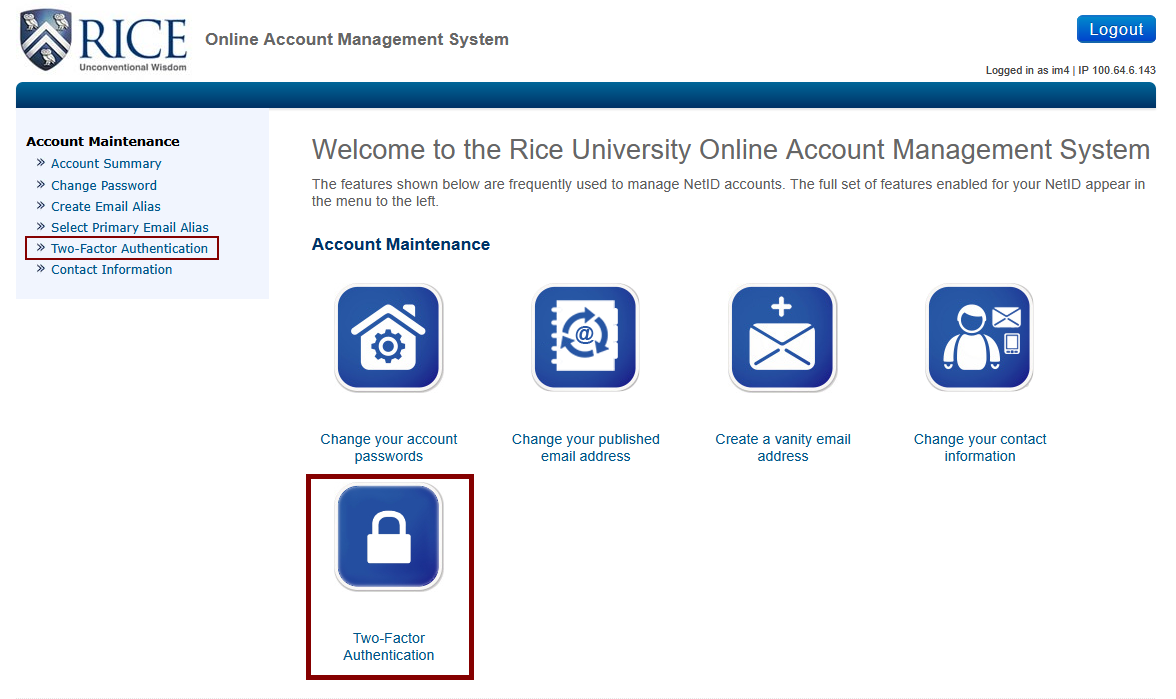
Task: Click the house-with-gear account passwords icon
Action: [x=388, y=337]
